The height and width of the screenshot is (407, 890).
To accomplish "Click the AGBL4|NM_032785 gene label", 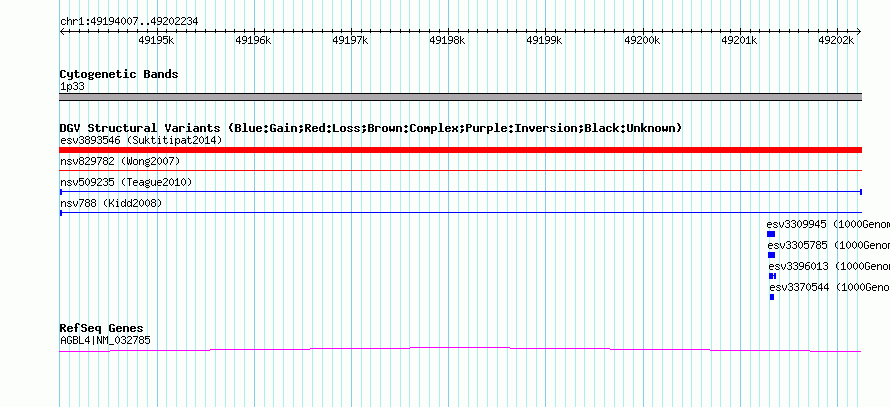I will click(x=106, y=341).
